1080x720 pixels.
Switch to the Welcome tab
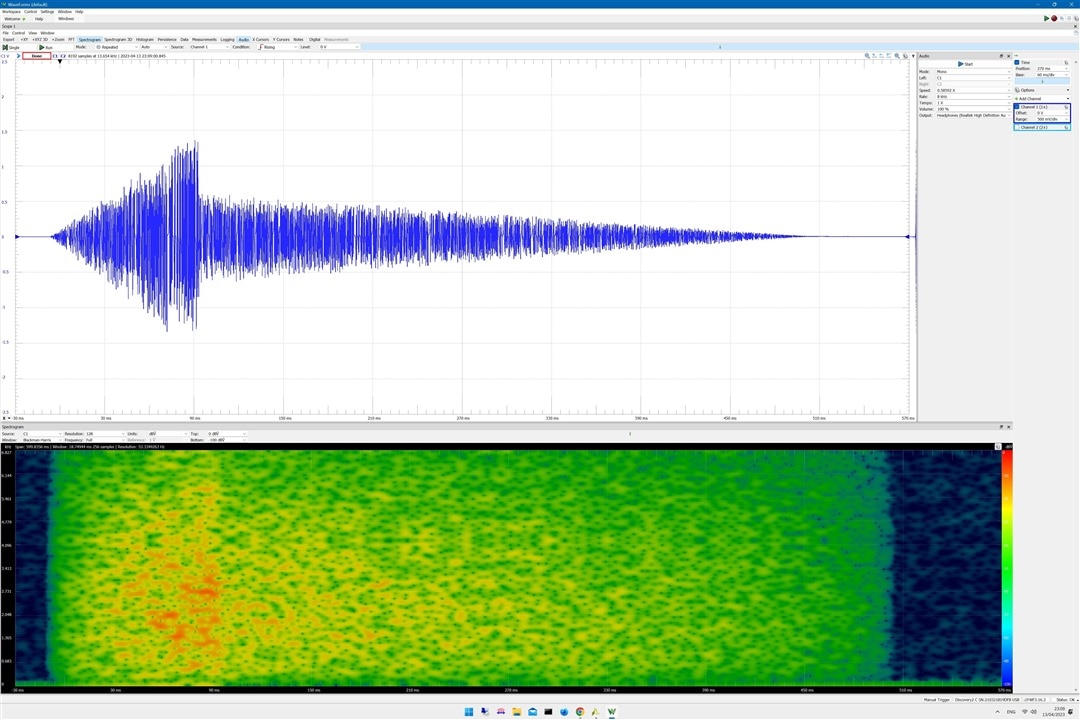[14, 19]
